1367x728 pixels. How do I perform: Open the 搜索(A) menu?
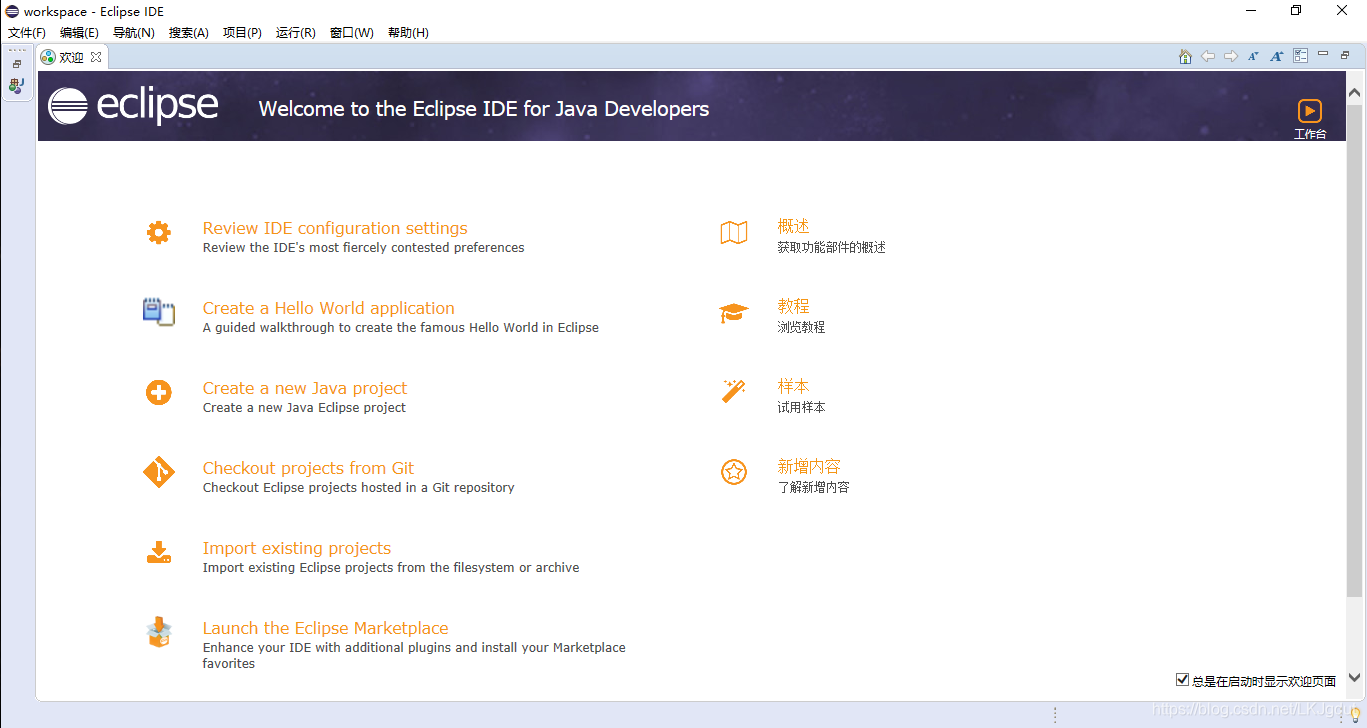[x=189, y=33]
